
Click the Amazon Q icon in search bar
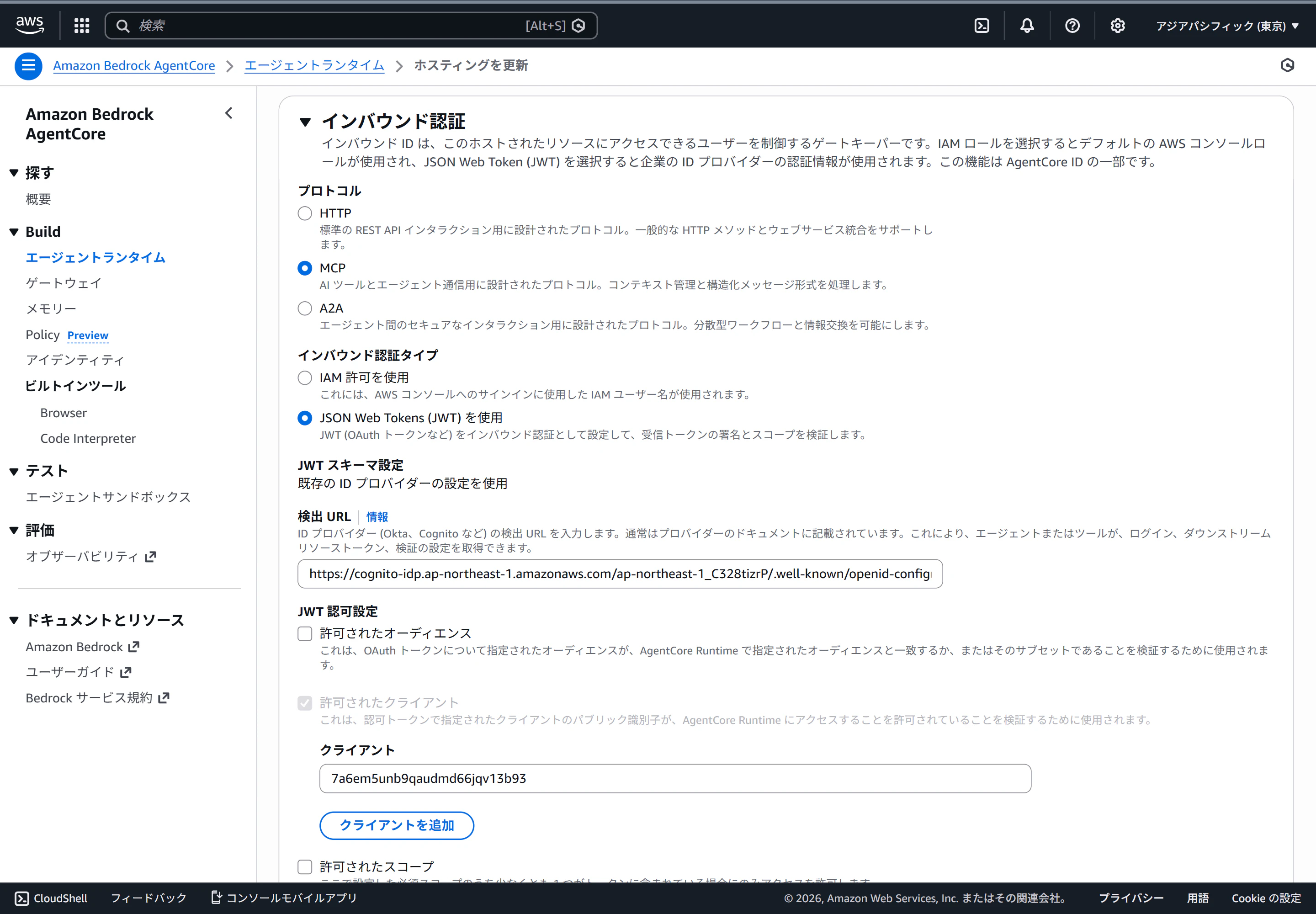pos(579,25)
